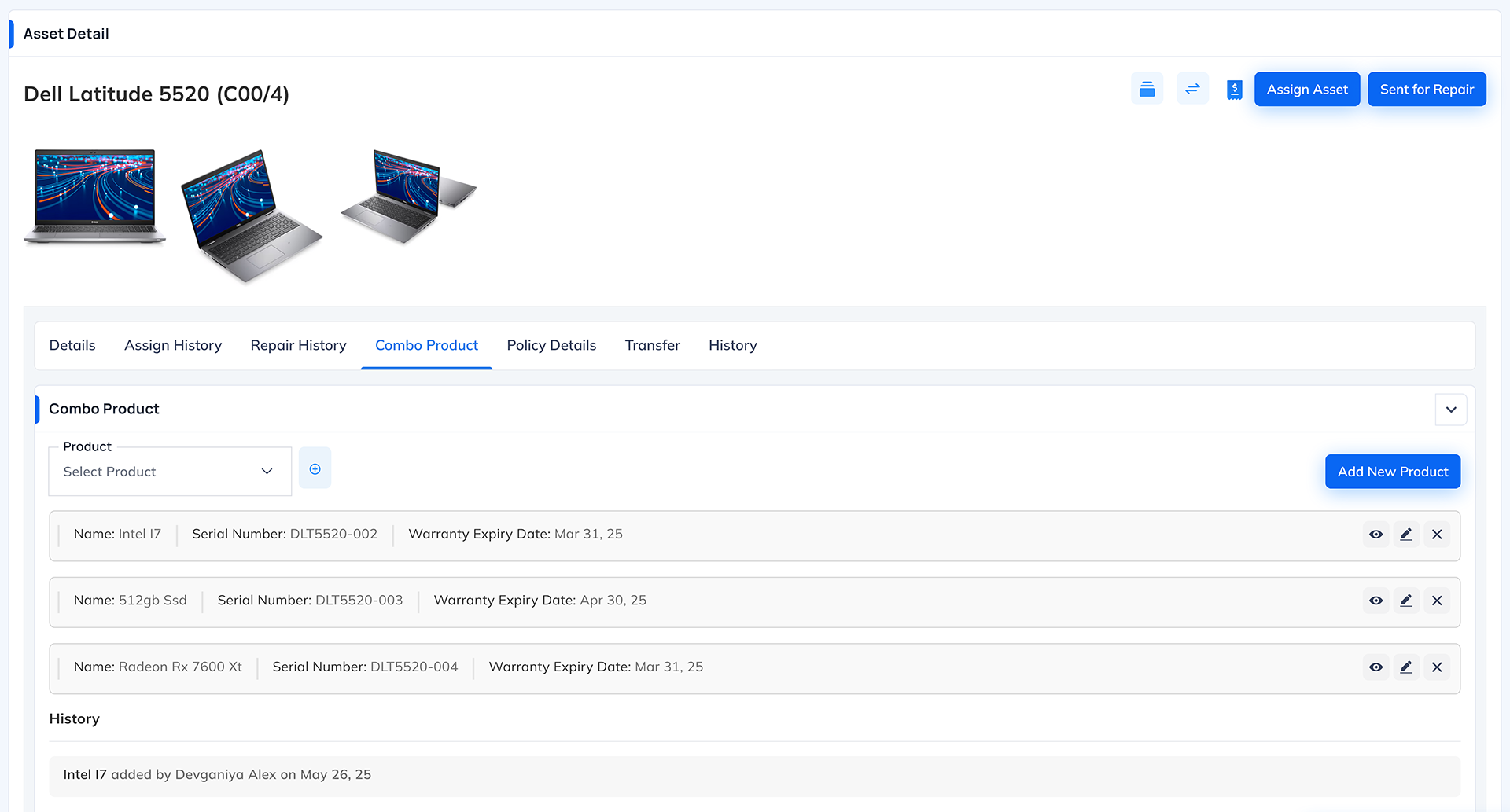This screenshot has height=812, width=1510.
Task: Delete the Radeon Rx 7600 Xt entry
Action: (1437, 667)
